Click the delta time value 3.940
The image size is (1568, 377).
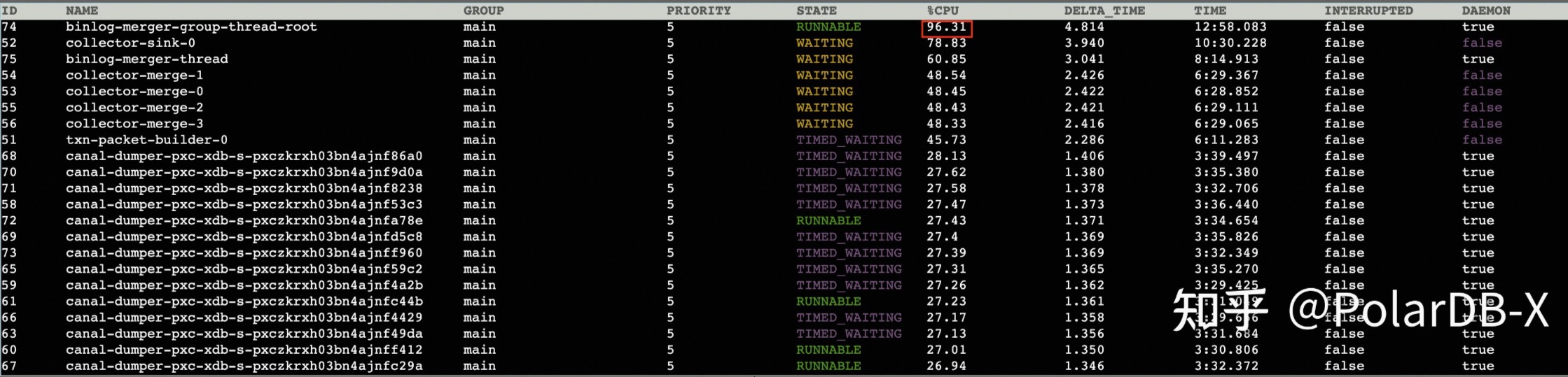1084,43
